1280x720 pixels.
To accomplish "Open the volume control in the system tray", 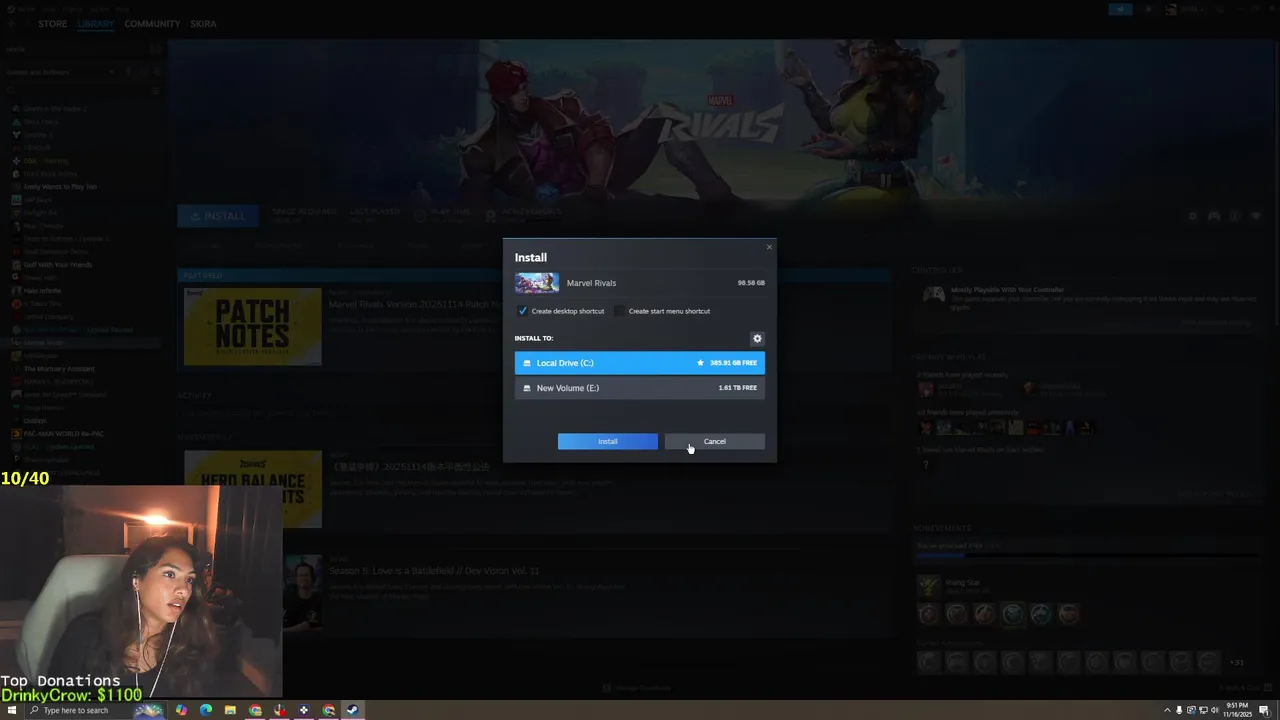I will tap(1214, 710).
